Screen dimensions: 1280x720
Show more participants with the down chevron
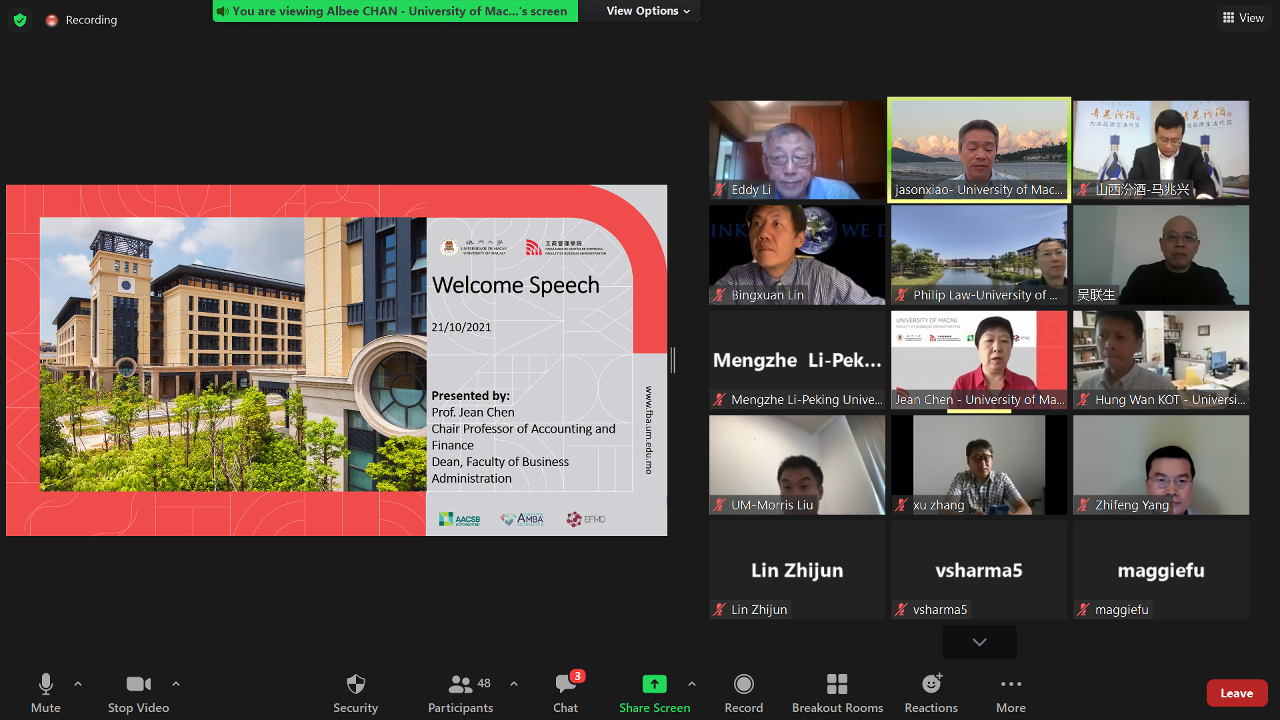coord(979,642)
